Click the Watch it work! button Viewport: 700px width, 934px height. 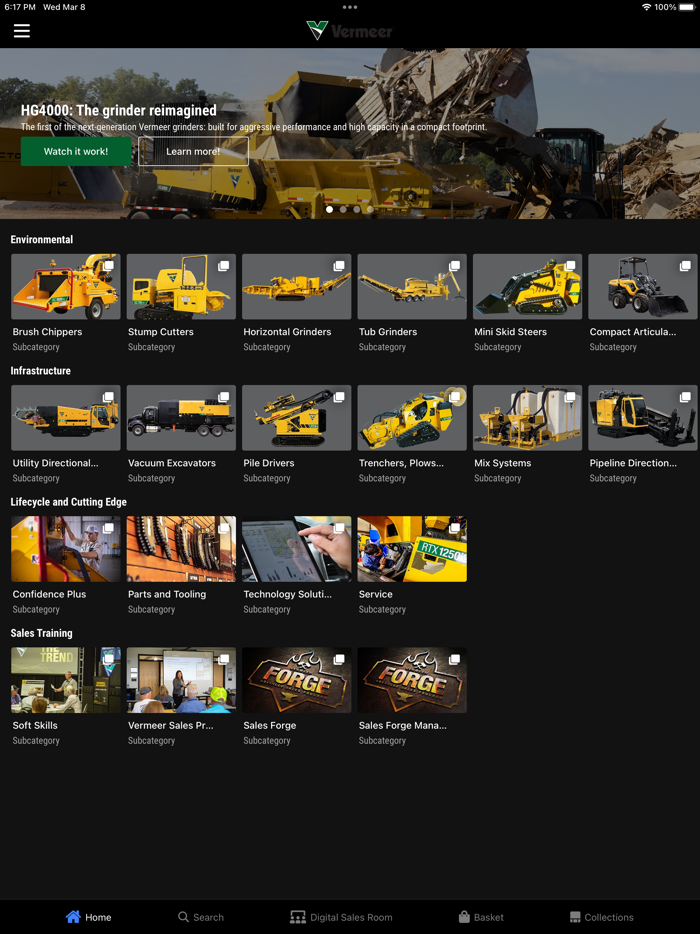coord(76,151)
